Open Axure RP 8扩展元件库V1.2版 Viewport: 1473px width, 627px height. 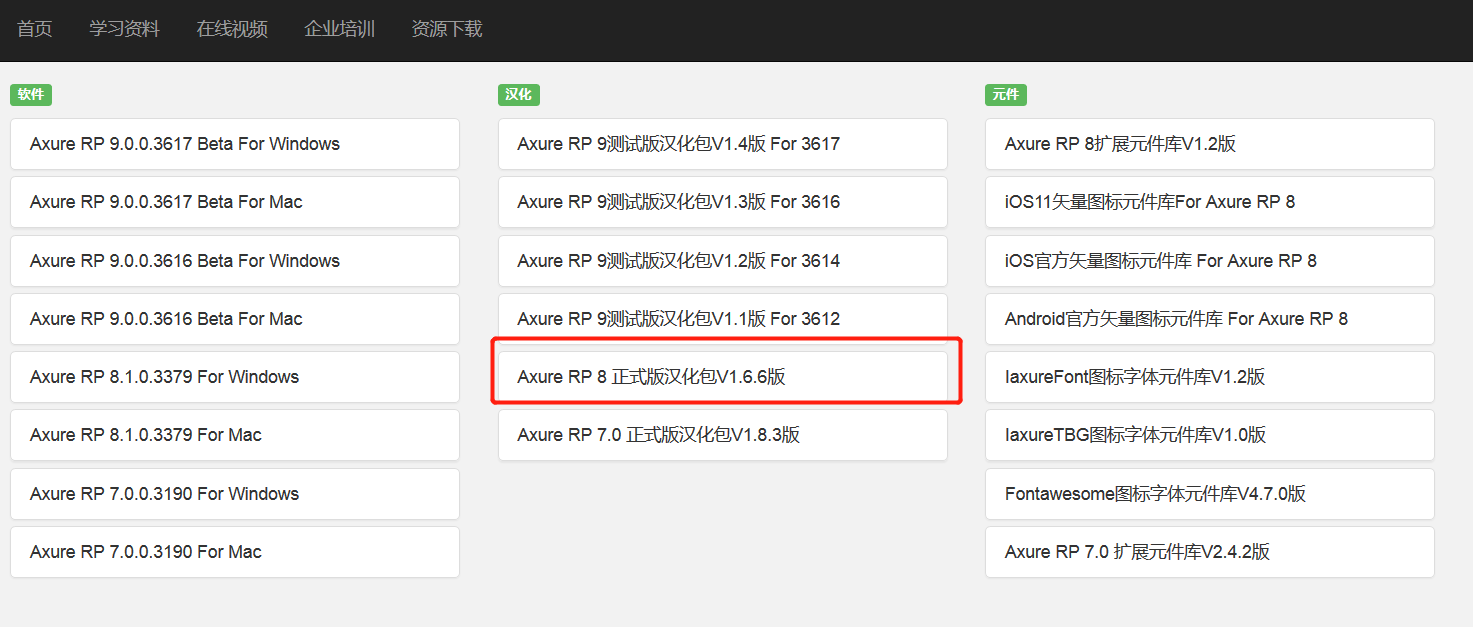(1210, 144)
